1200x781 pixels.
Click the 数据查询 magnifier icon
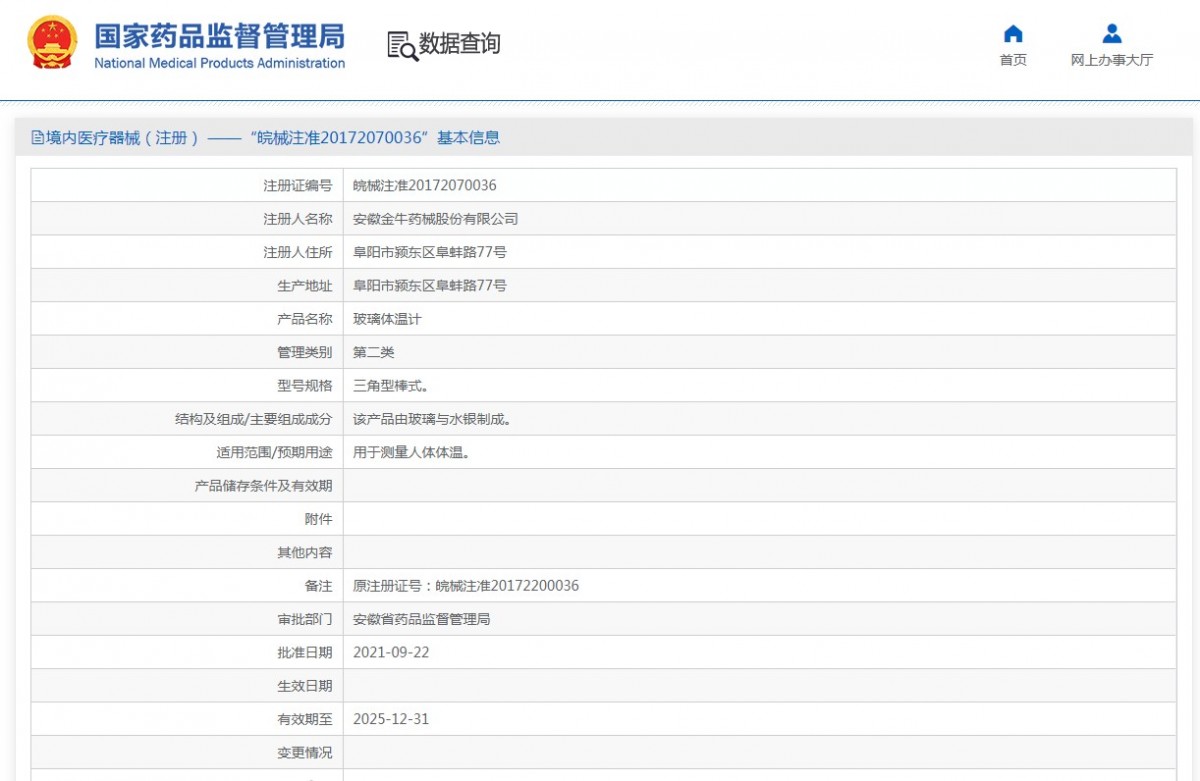(402, 45)
